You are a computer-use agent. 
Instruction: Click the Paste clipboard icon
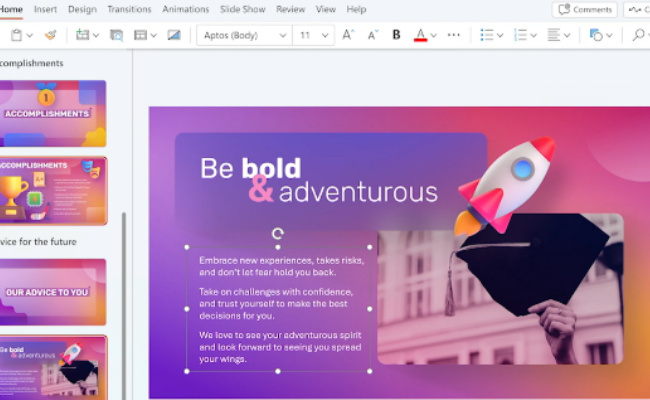16,35
